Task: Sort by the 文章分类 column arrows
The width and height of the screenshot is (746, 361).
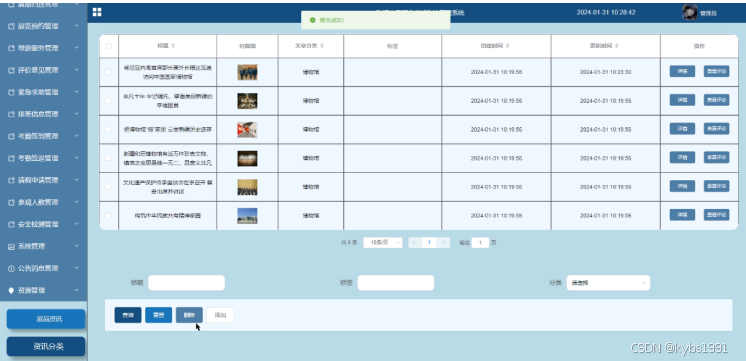Action: 322,46
